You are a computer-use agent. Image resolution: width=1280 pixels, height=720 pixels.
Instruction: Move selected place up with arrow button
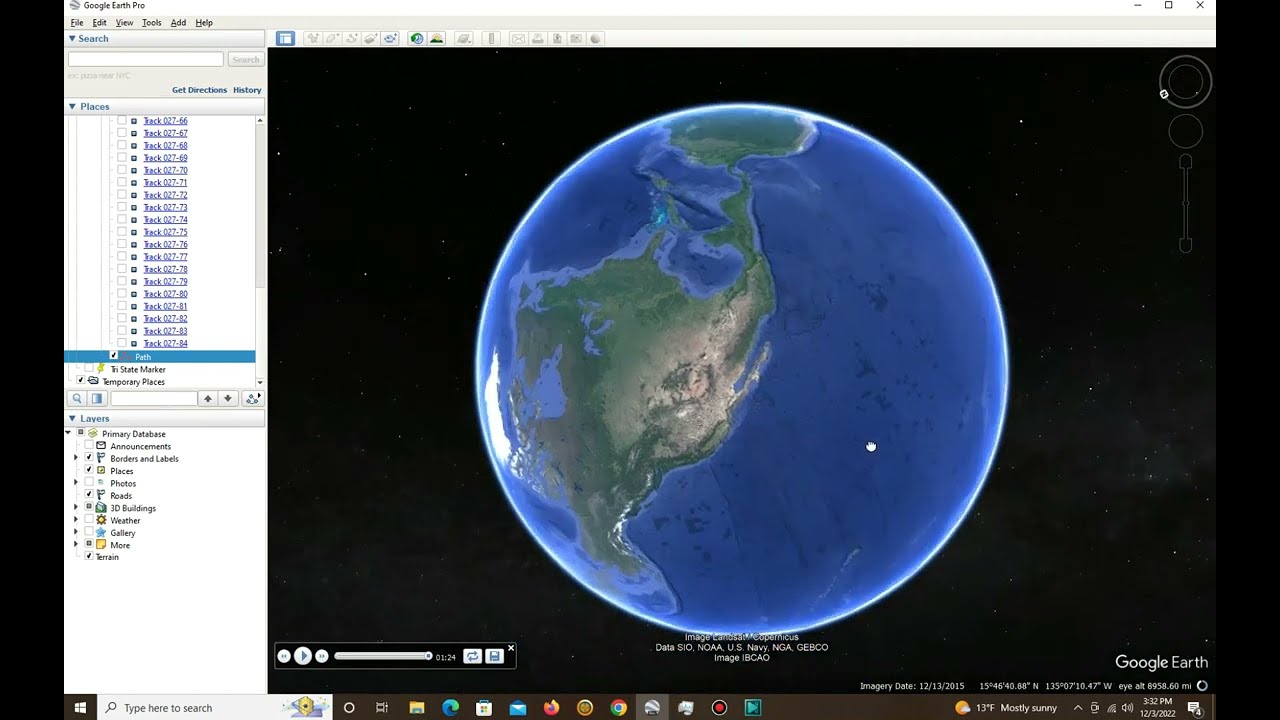[x=208, y=398]
